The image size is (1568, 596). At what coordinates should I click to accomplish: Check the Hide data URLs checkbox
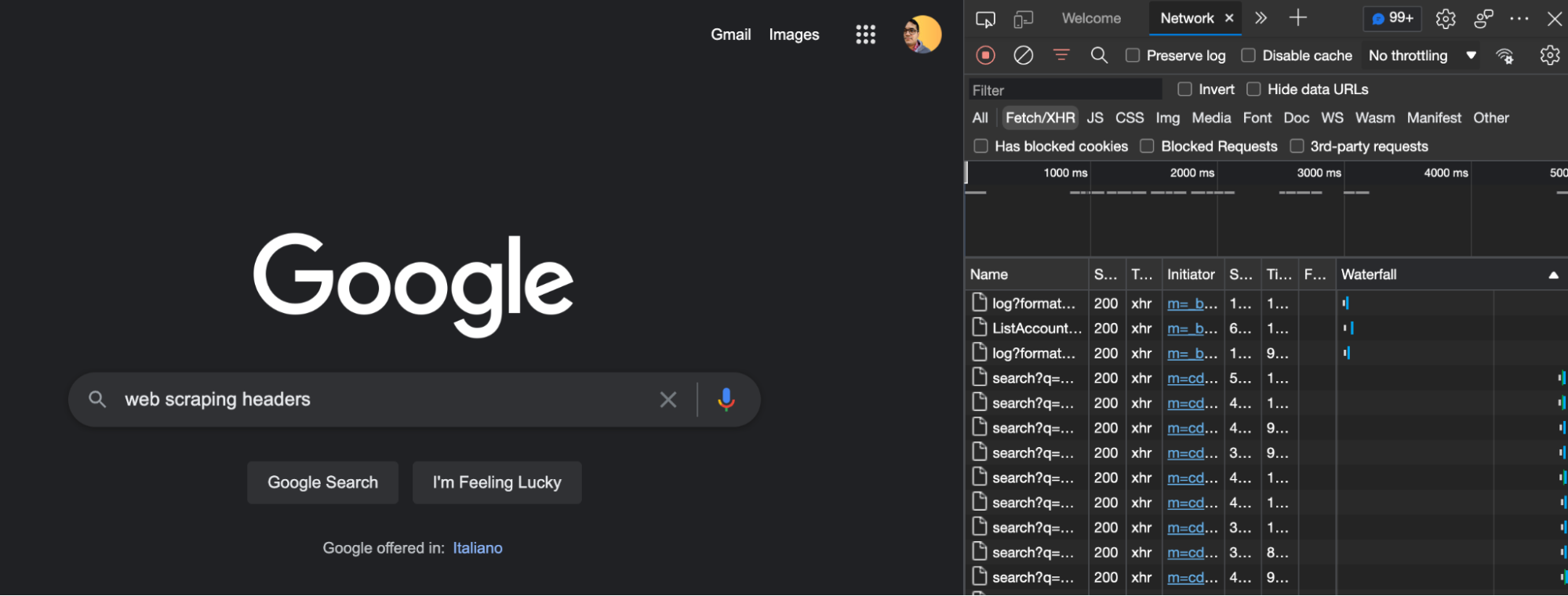pyautogui.click(x=1254, y=89)
